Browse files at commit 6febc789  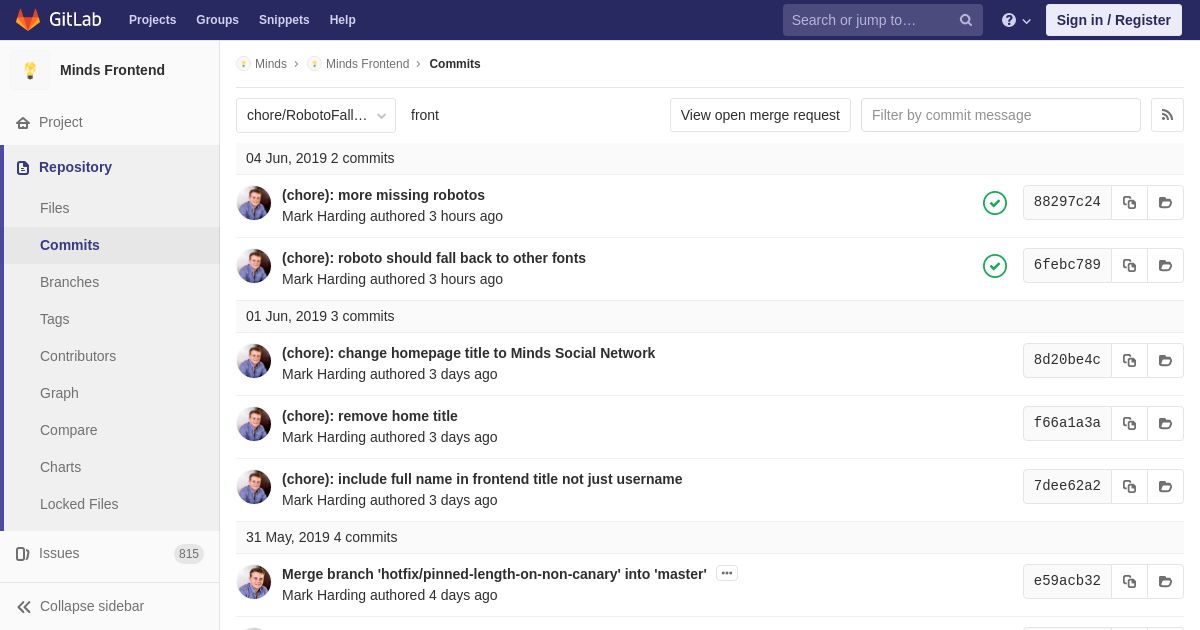[x=1165, y=265]
